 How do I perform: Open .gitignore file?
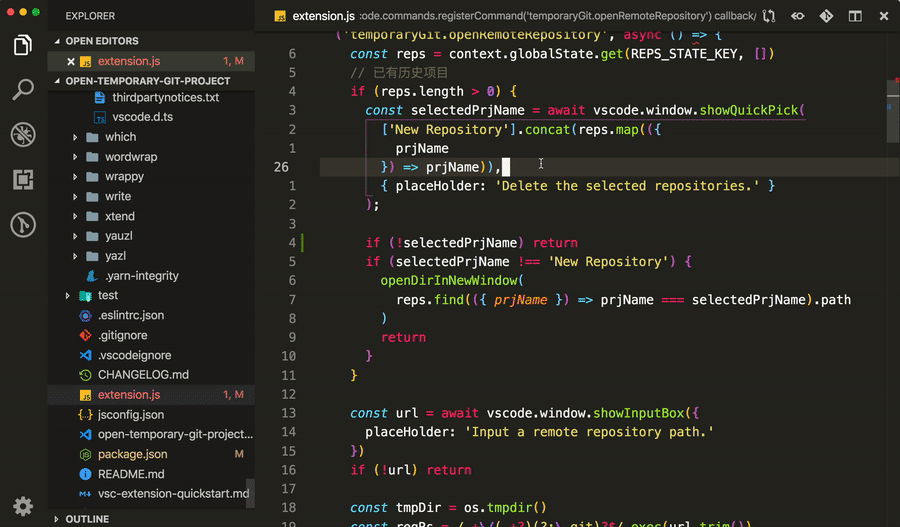151,335
